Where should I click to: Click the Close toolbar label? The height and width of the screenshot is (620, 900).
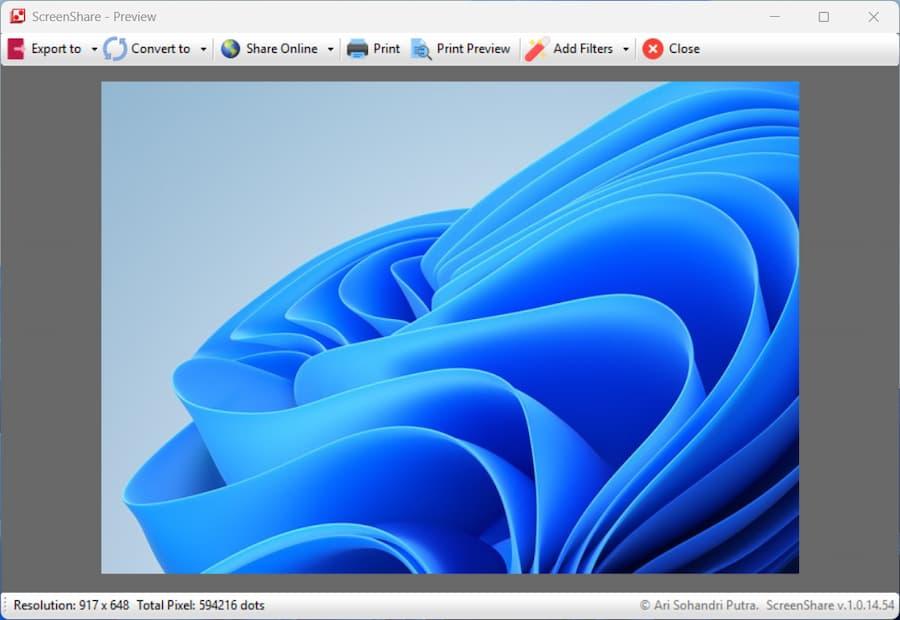684,49
